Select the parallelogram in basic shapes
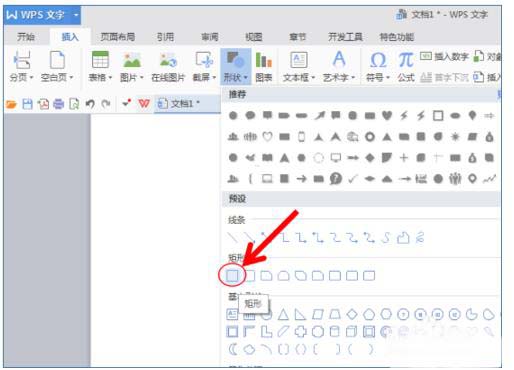The image size is (514, 370). pos(318,314)
